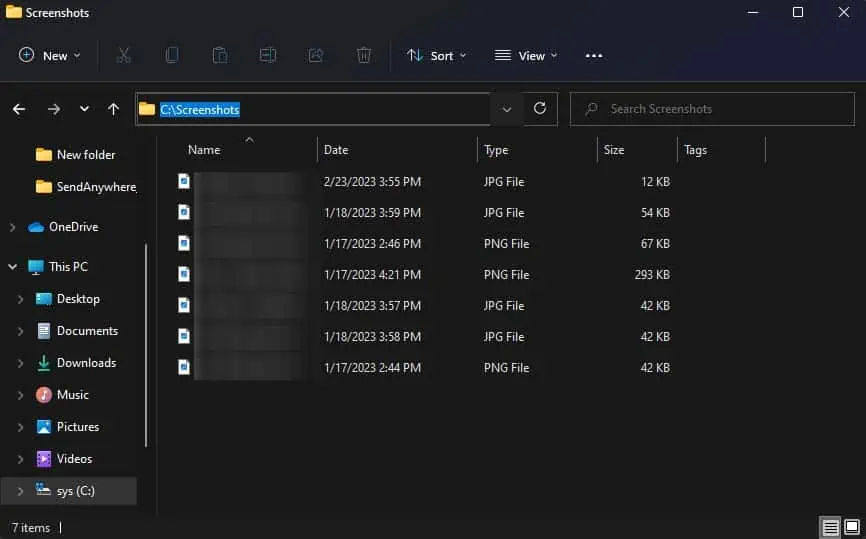Open recent locations dropdown arrow

[x=84, y=108]
